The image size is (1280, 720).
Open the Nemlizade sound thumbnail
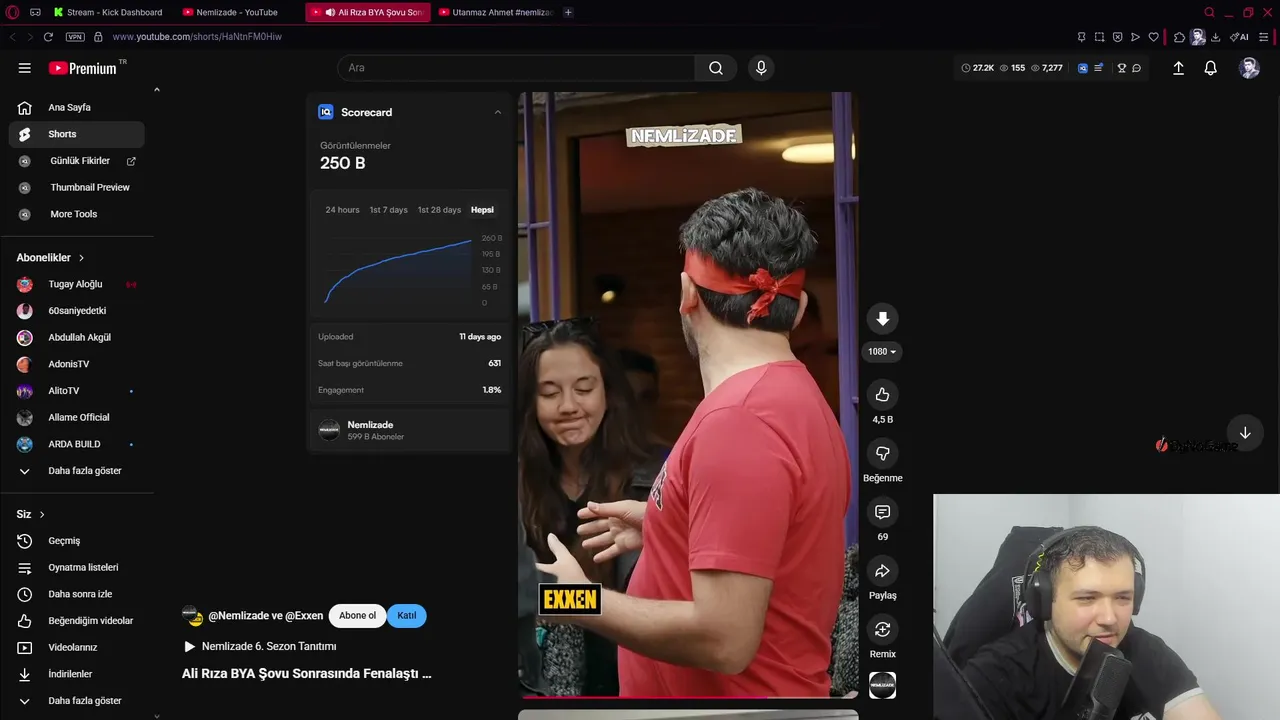pos(882,685)
